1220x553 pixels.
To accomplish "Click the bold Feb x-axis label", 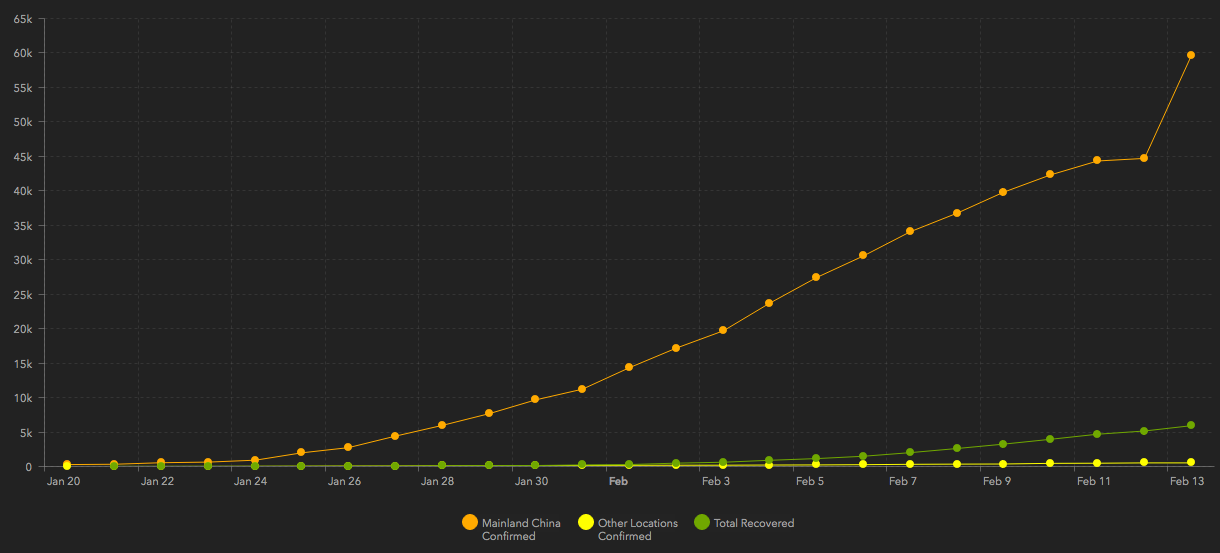I will [618, 481].
